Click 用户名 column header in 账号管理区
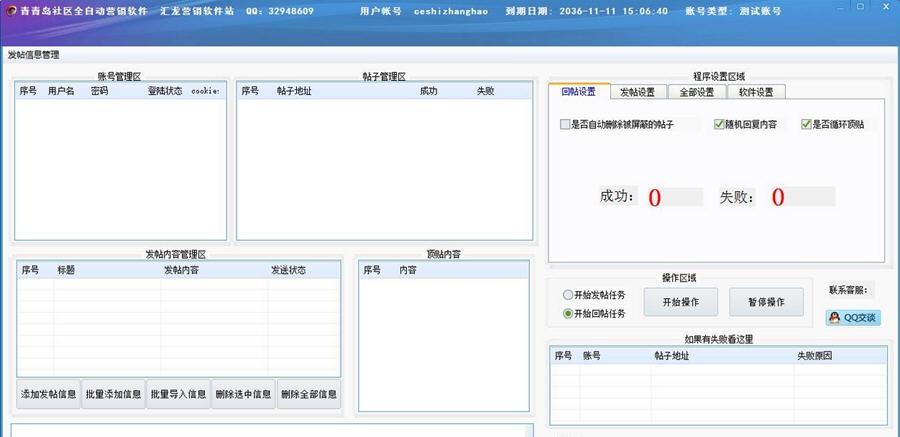This screenshot has height=437, width=900. click(x=61, y=91)
